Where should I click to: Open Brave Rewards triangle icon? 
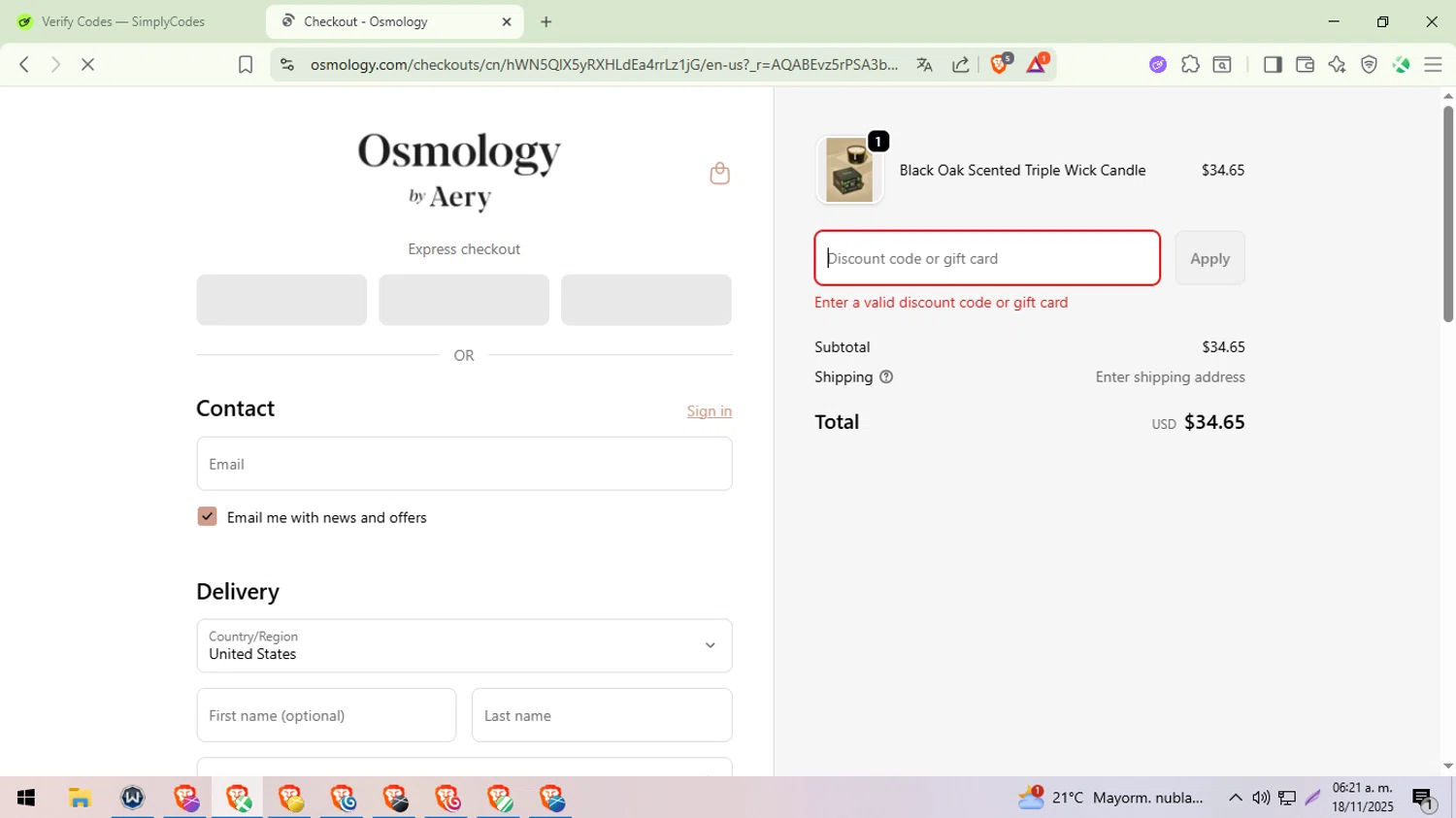point(1037,64)
